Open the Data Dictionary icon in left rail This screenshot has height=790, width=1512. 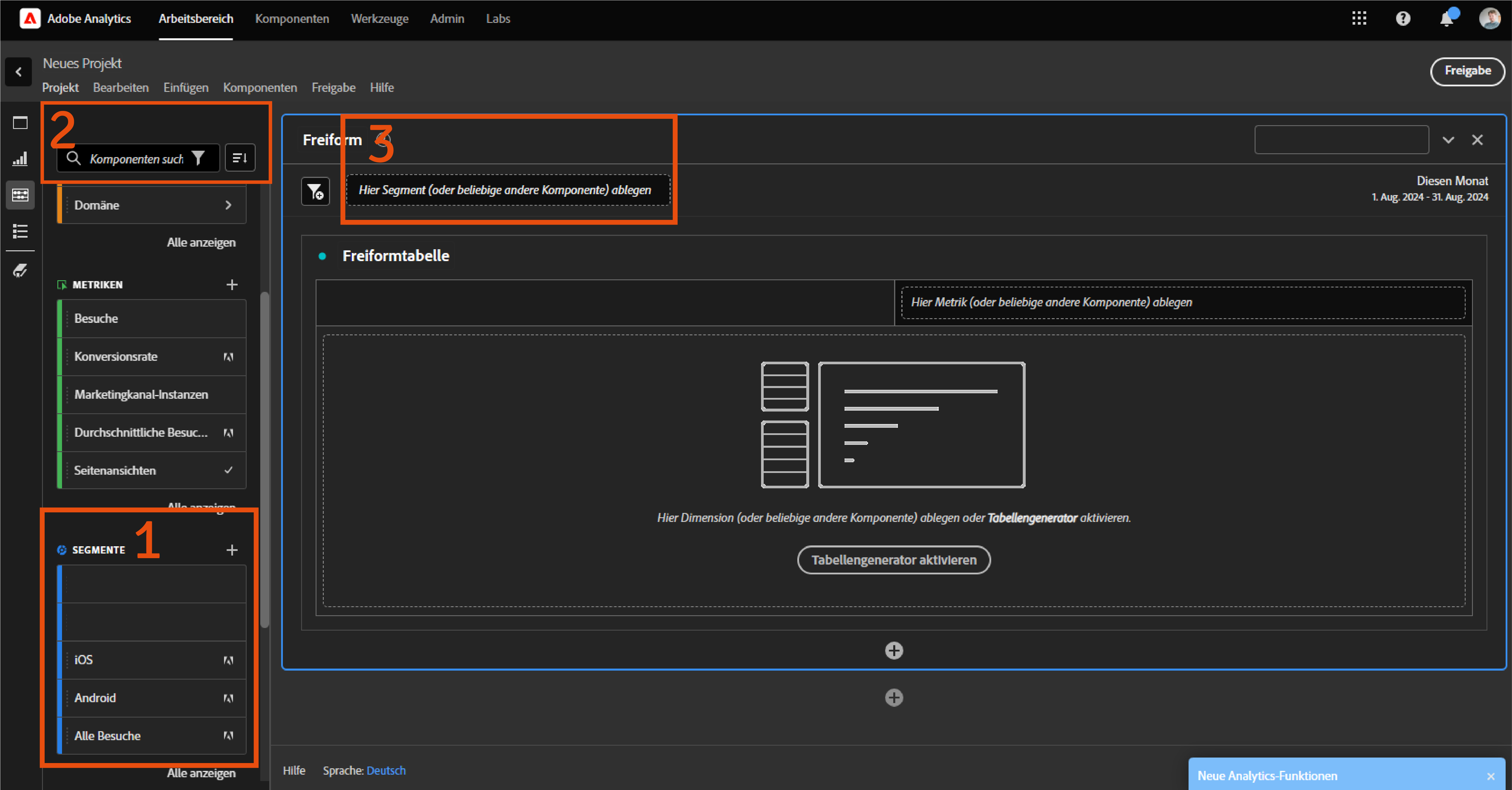(x=20, y=271)
